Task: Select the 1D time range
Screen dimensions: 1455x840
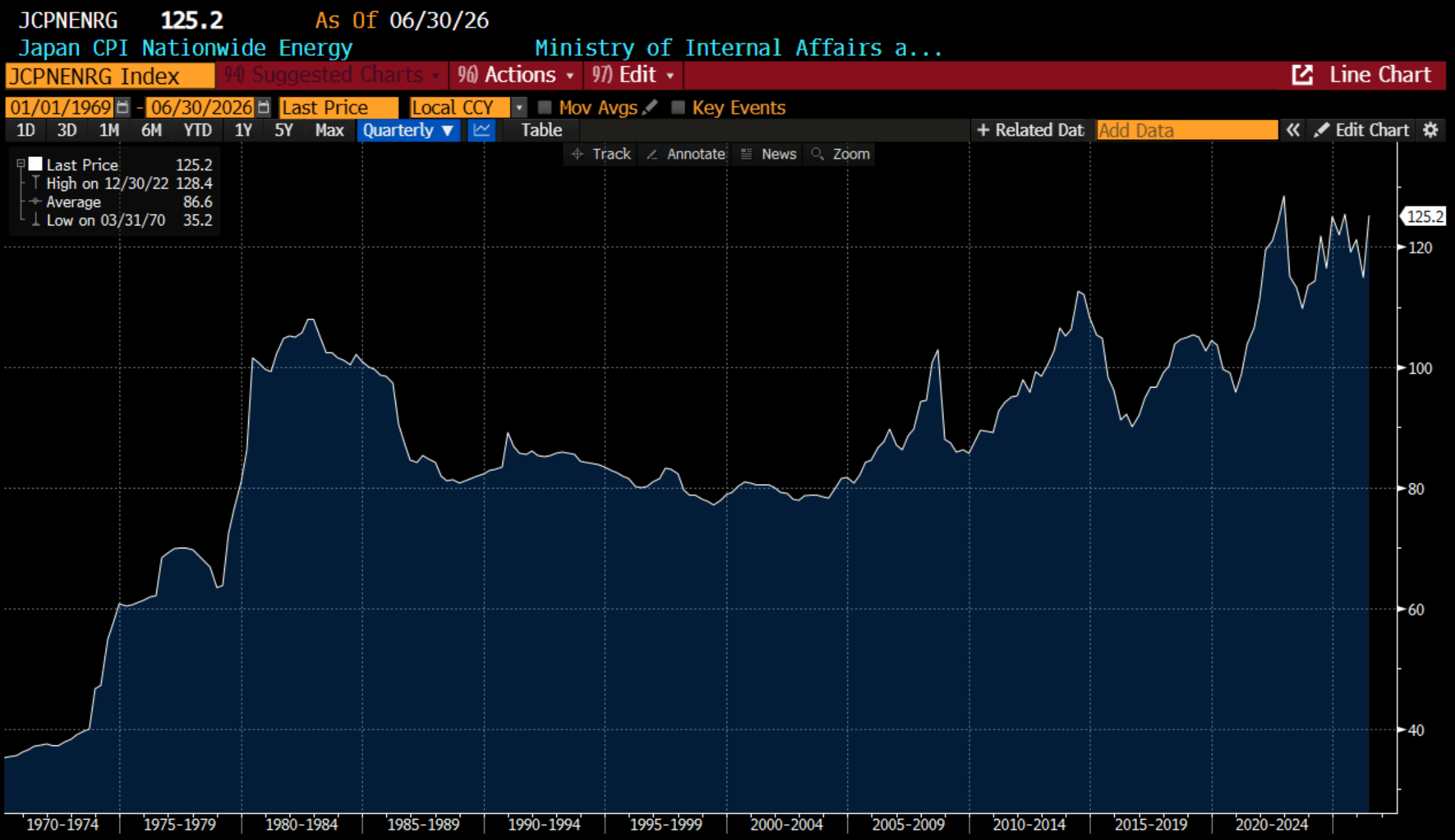Action: pyautogui.click(x=26, y=130)
